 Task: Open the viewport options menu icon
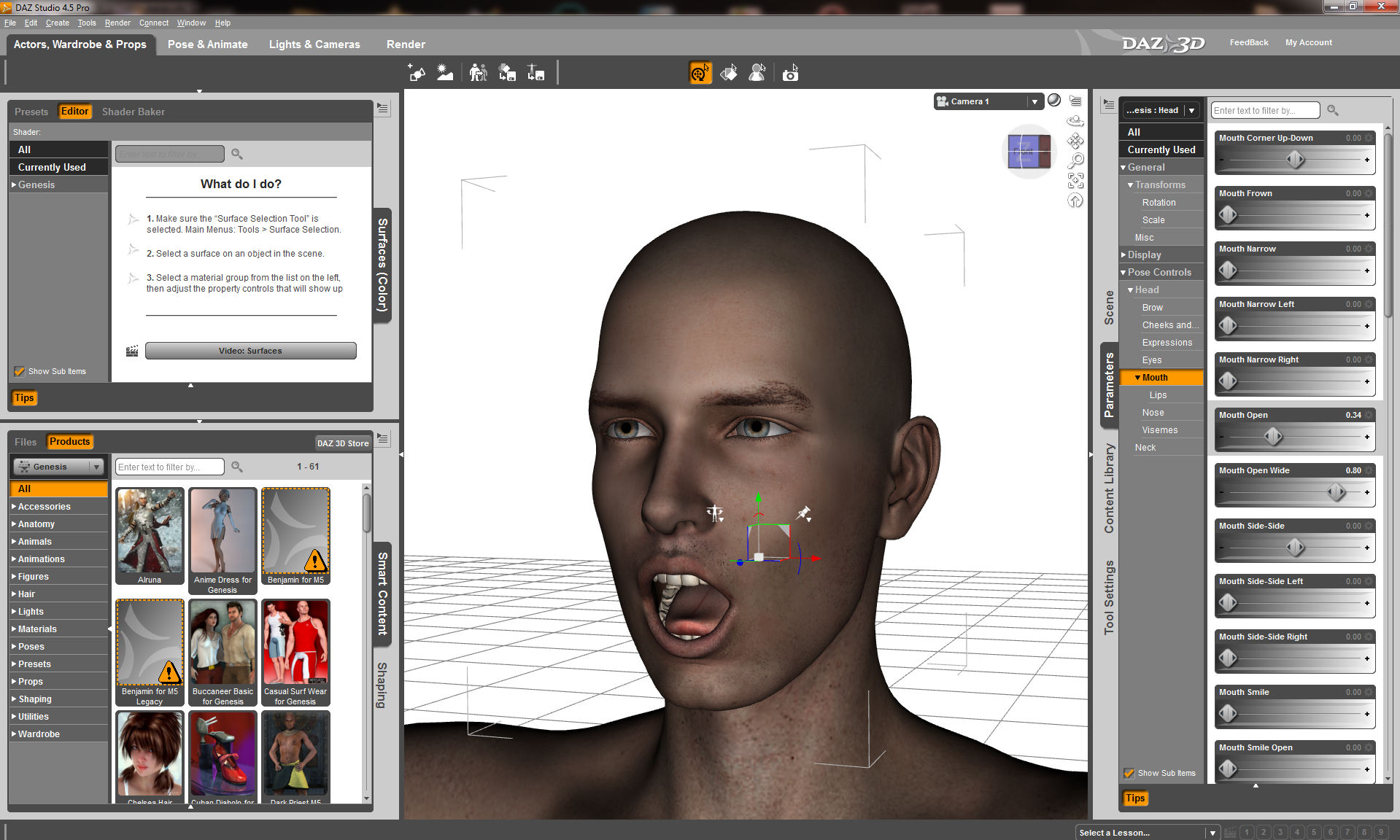pyautogui.click(x=1075, y=101)
